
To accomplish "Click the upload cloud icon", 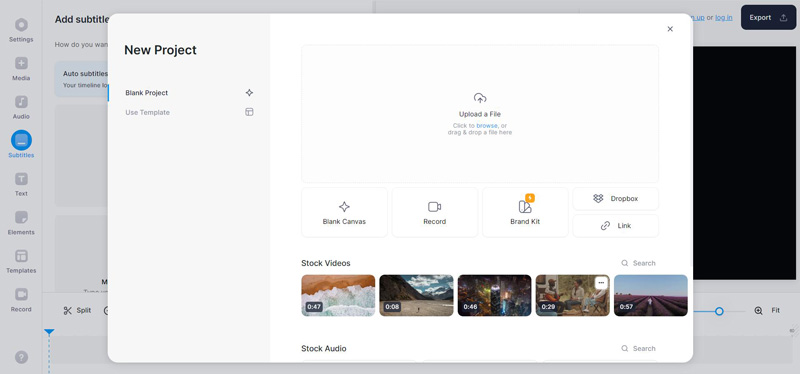I will tap(480, 98).
